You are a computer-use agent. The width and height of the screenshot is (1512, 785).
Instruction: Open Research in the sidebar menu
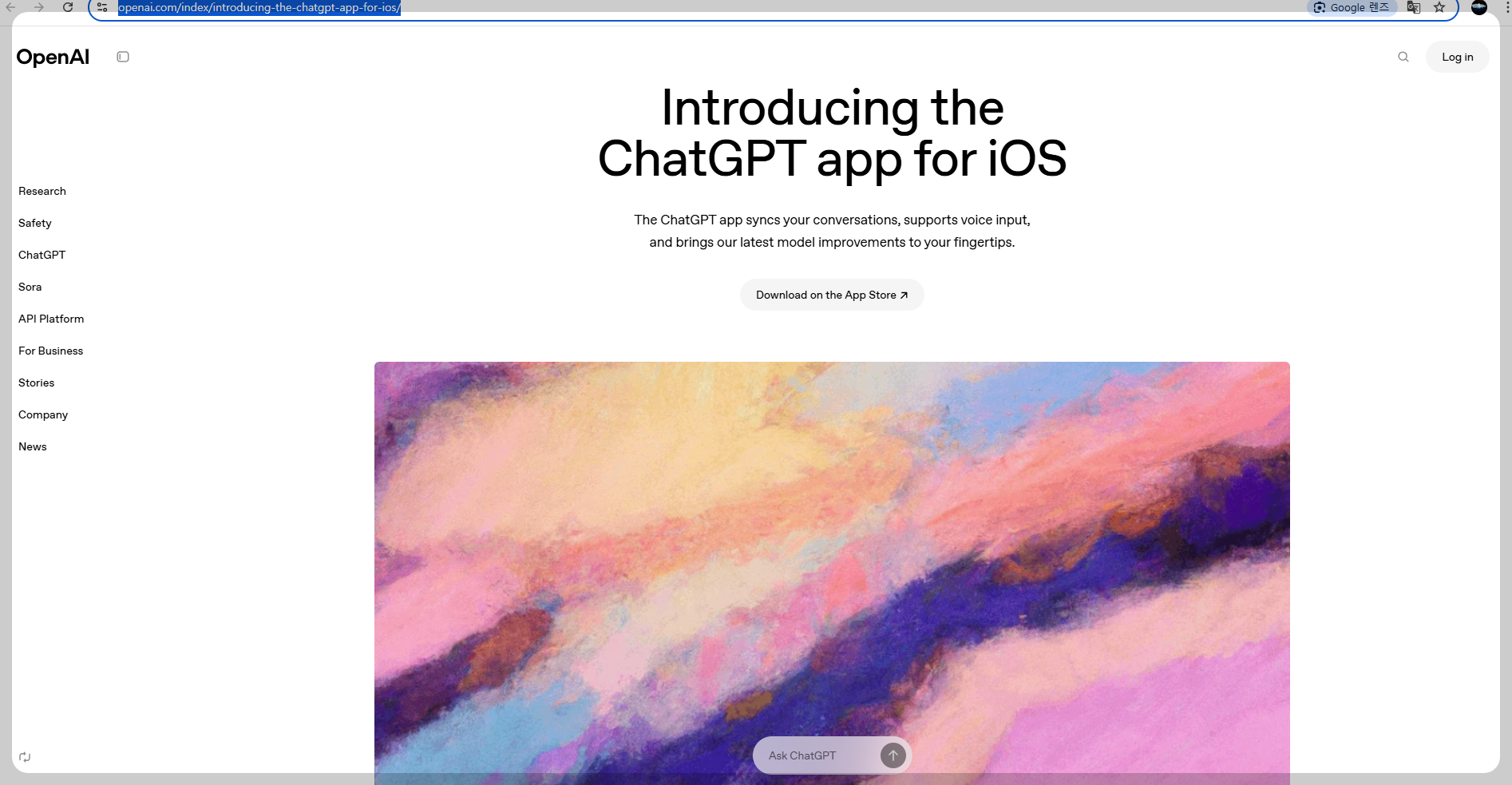coord(42,191)
